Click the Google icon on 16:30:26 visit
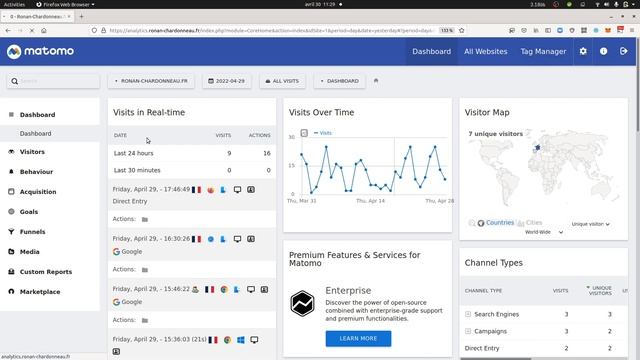Screen dimensions: 640x360 (116, 252)
